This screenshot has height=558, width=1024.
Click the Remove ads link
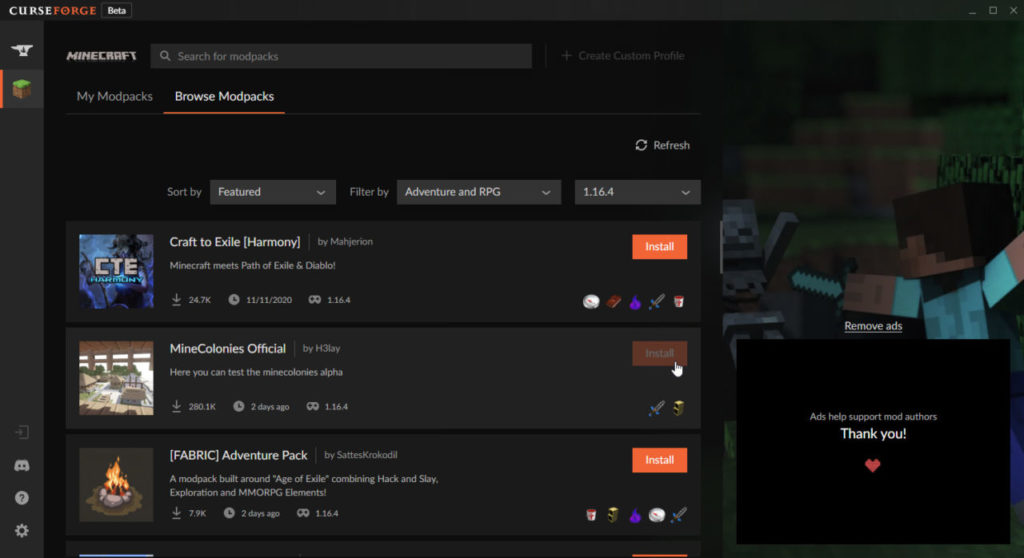873,326
